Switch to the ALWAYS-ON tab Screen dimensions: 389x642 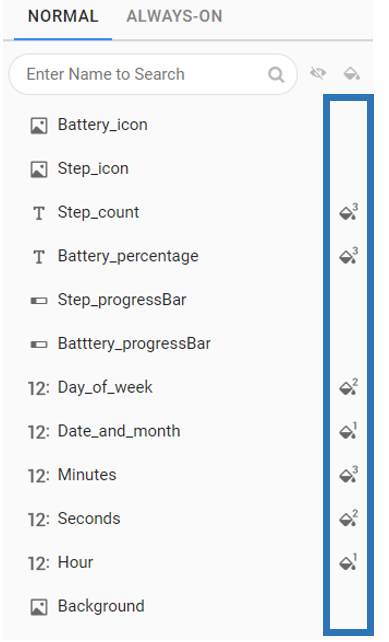pyautogui.click(x=174, y=16)
